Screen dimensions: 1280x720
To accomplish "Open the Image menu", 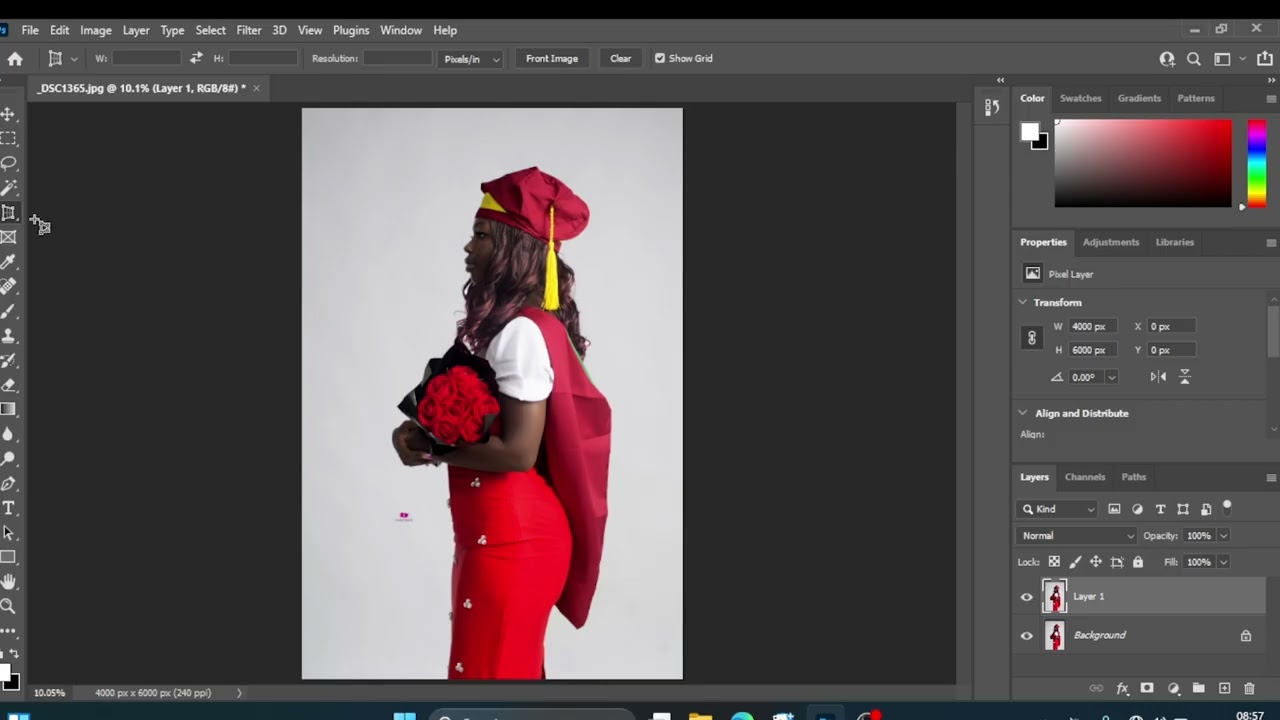I will (96, 30).
